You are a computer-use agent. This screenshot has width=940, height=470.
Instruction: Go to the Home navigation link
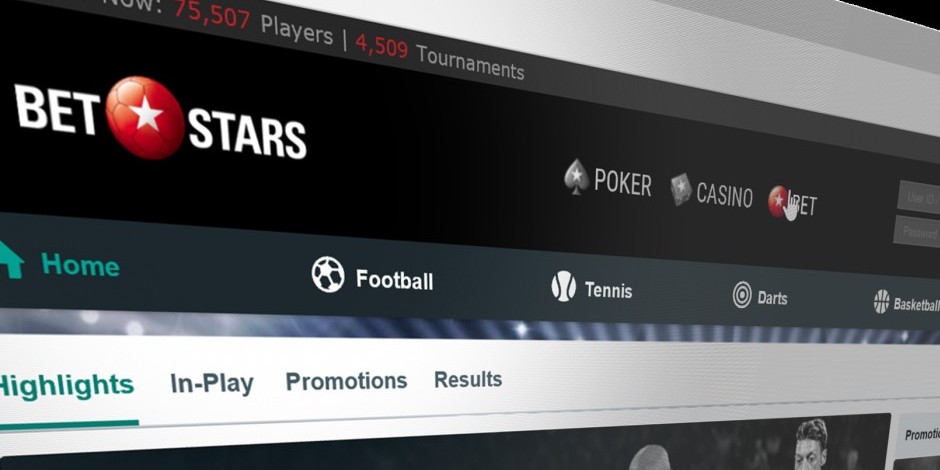[80, 265]
